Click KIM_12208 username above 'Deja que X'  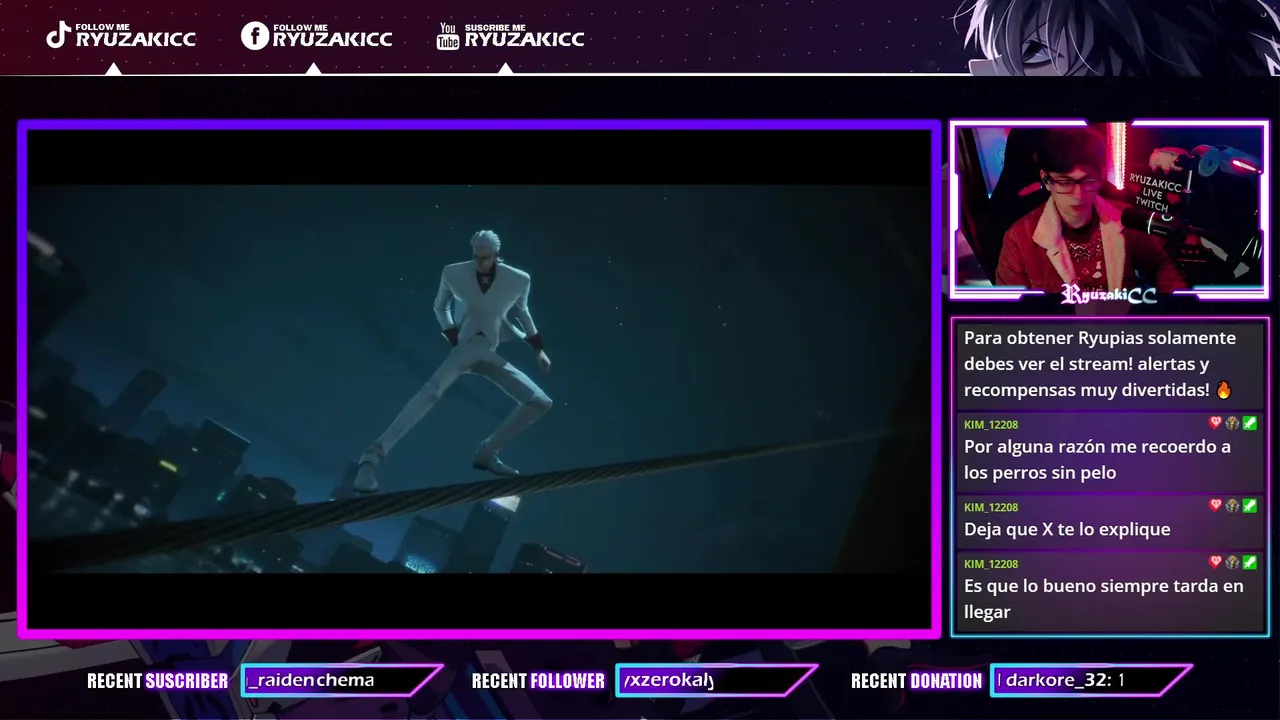click(991, 507)
